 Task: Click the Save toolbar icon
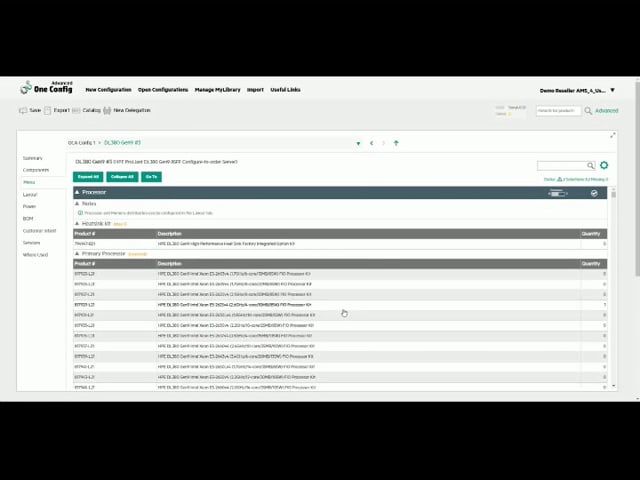(x=23, y=111)
